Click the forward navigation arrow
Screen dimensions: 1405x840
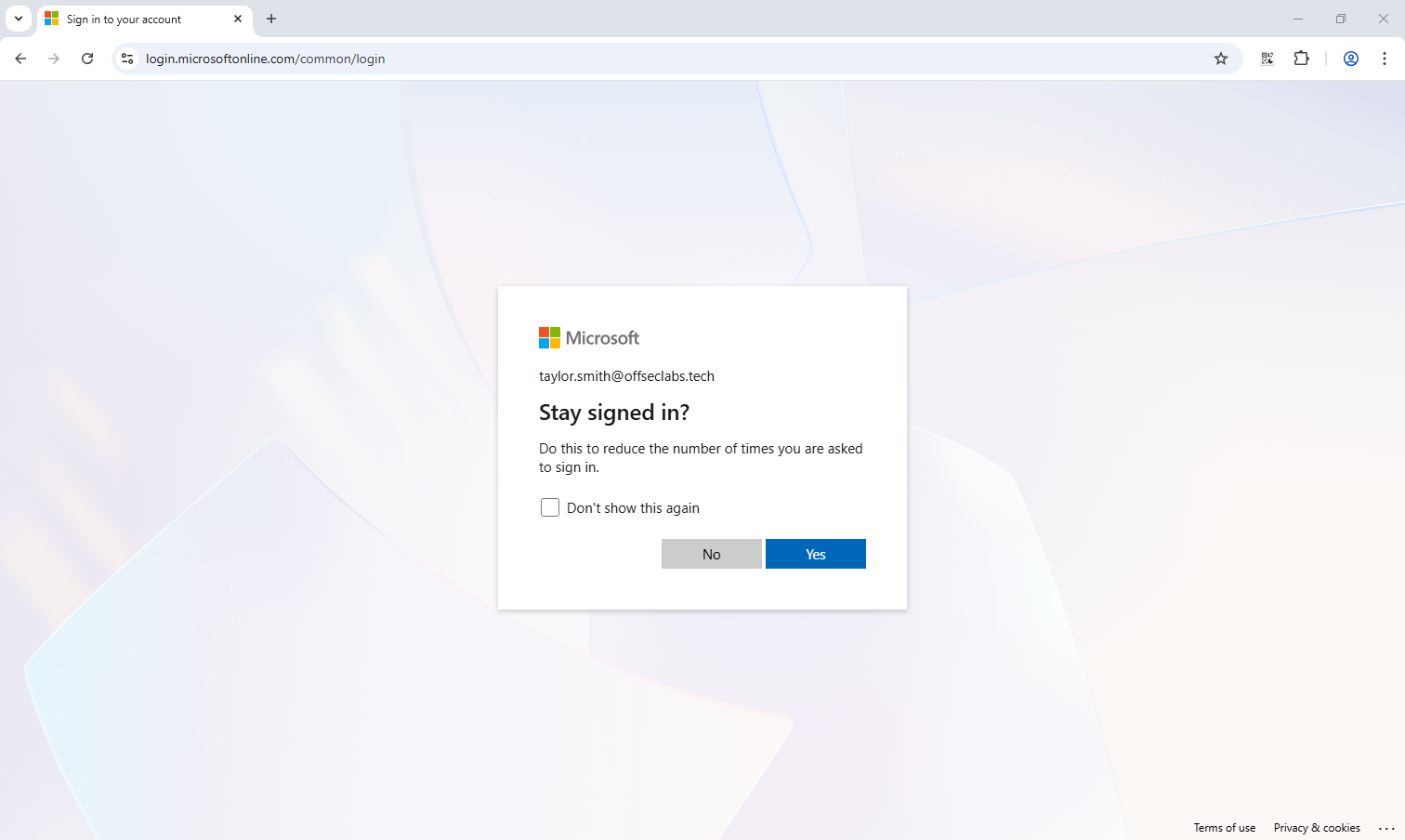click(54, 59)
